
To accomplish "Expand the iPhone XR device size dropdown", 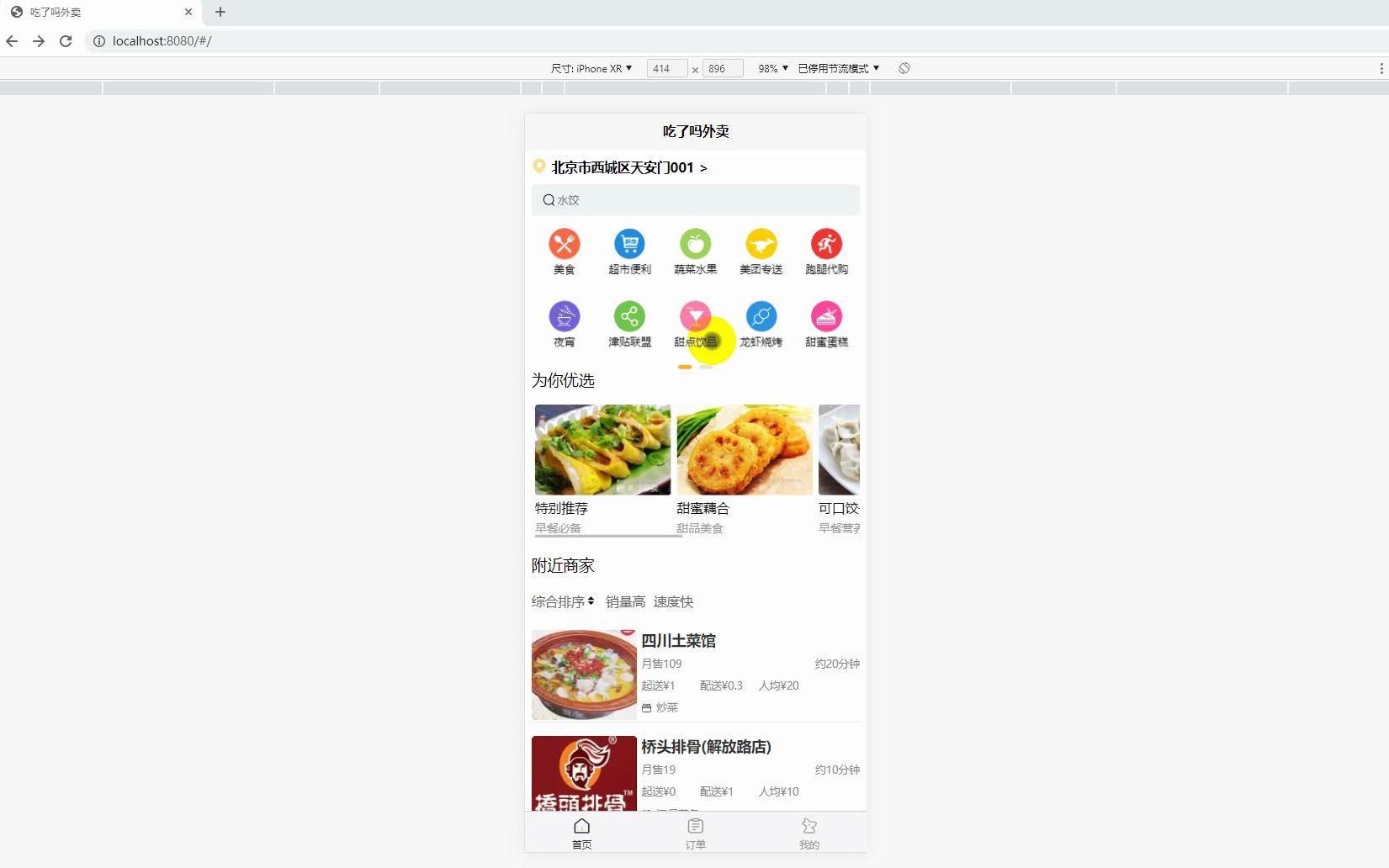I will tap(591, 68).
